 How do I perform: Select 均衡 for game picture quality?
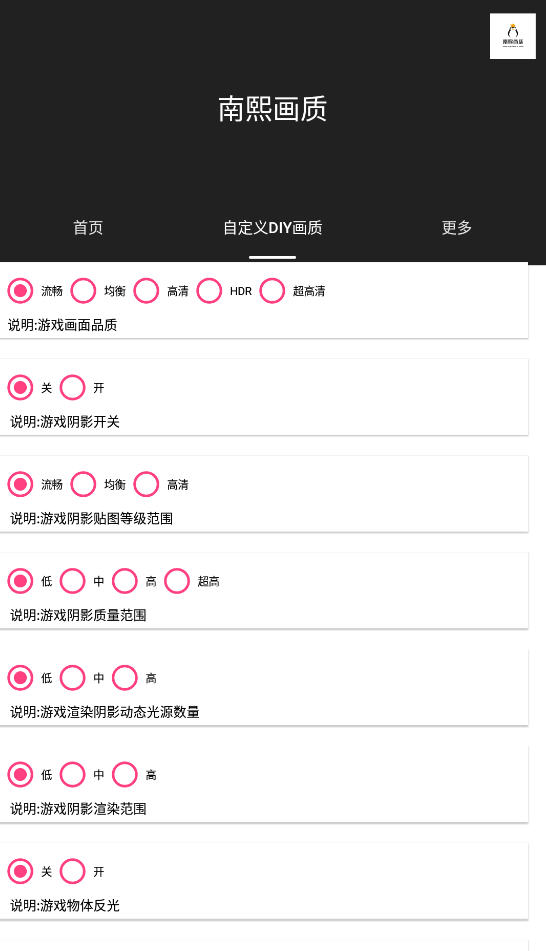coord(83,291)
